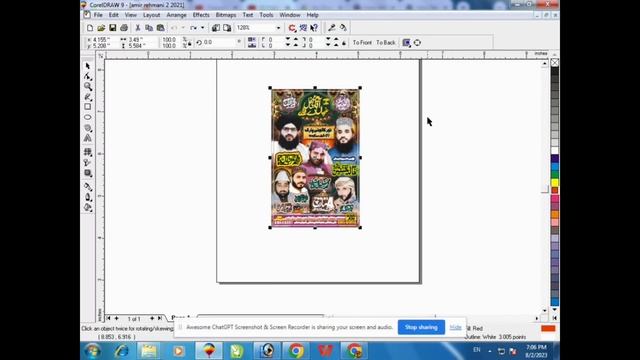This screenshot has width=640, height=360.
Task: Pick the black swatch in color palette
Action: 555,72
